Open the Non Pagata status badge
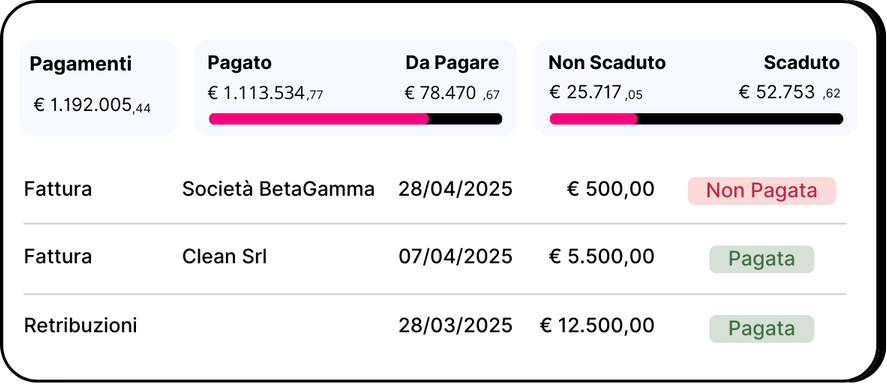This screenshot has width=887, height=384. [761, 191]
